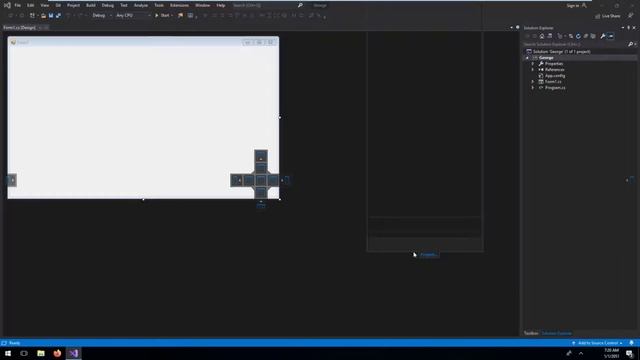Open the File menu
Viewport: 640px width, 360px height.
(18, 5)
